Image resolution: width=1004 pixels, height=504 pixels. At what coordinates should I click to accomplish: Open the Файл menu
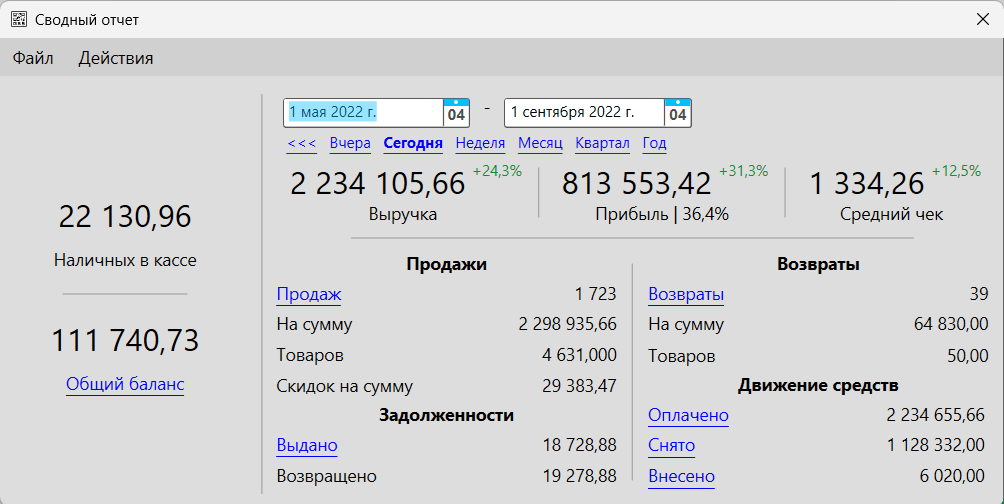33,58
